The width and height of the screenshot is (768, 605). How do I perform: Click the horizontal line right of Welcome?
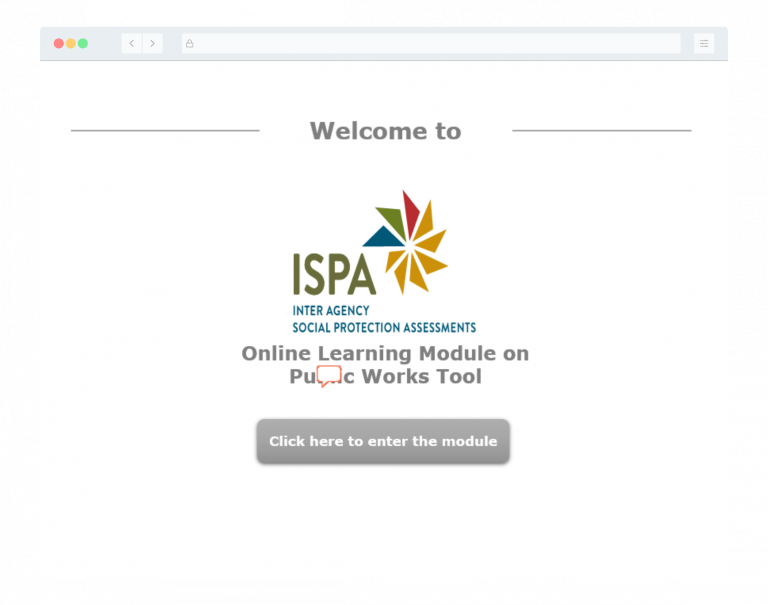tap(601, 130)
